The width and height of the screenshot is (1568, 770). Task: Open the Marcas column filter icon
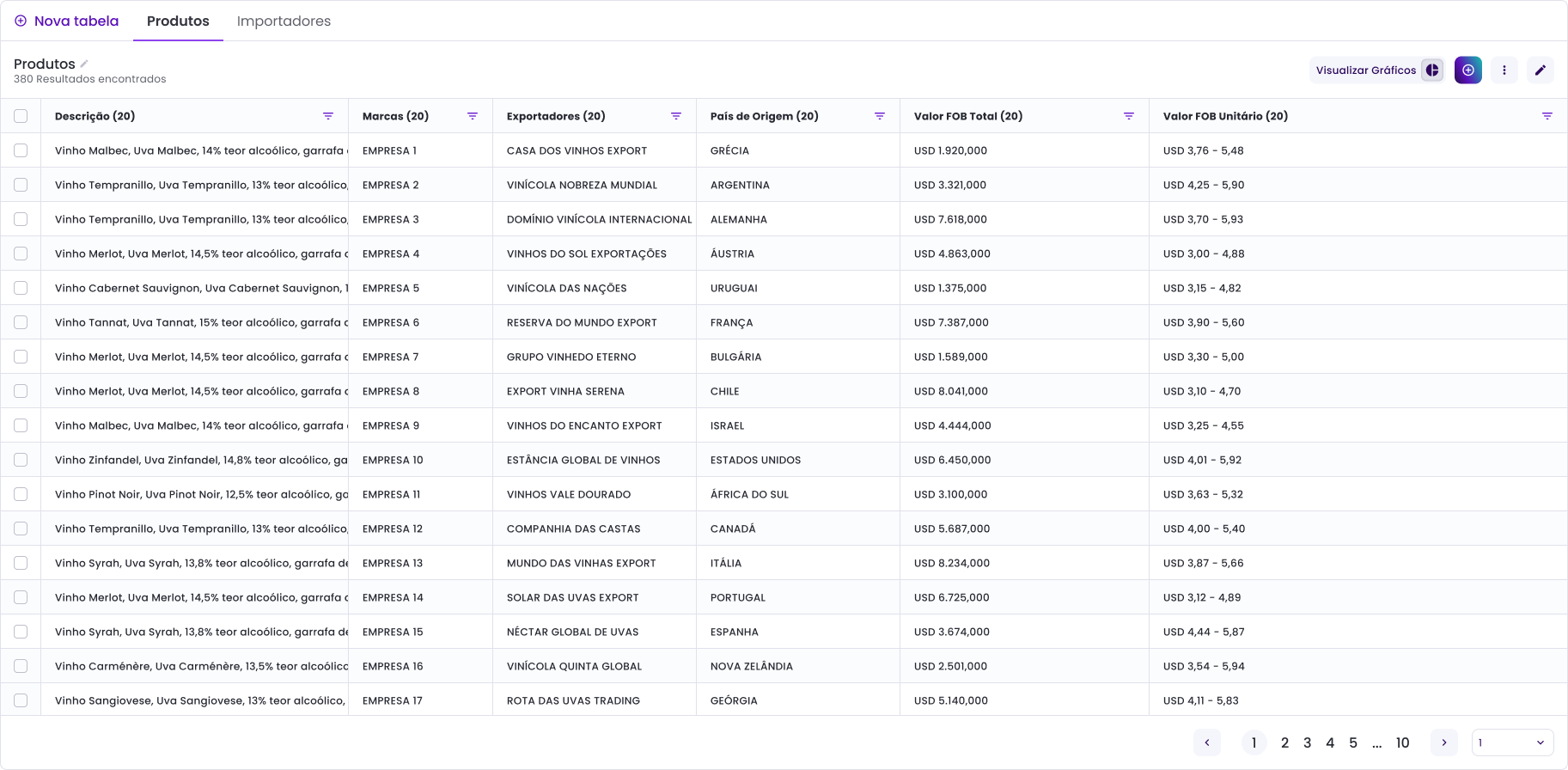click(473, 116)
